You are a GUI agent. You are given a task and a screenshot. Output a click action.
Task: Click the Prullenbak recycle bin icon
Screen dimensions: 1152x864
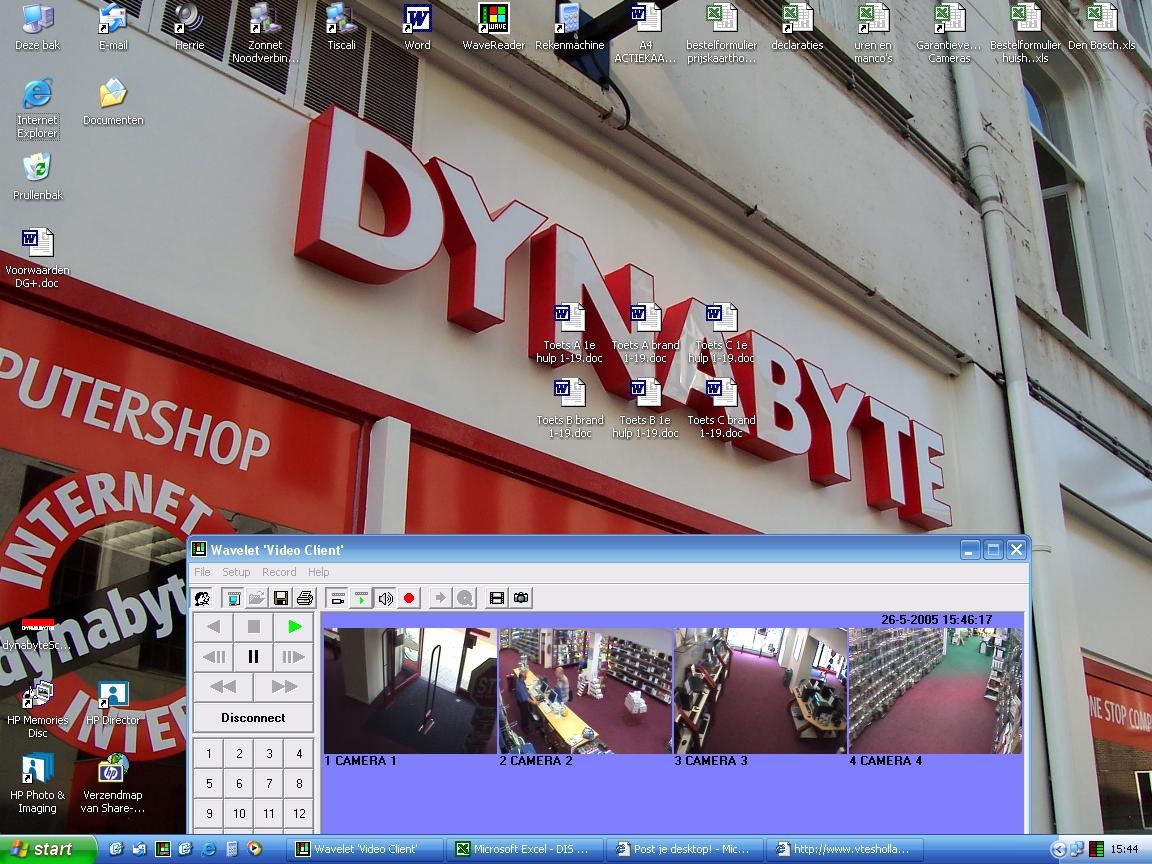point(37,177)
